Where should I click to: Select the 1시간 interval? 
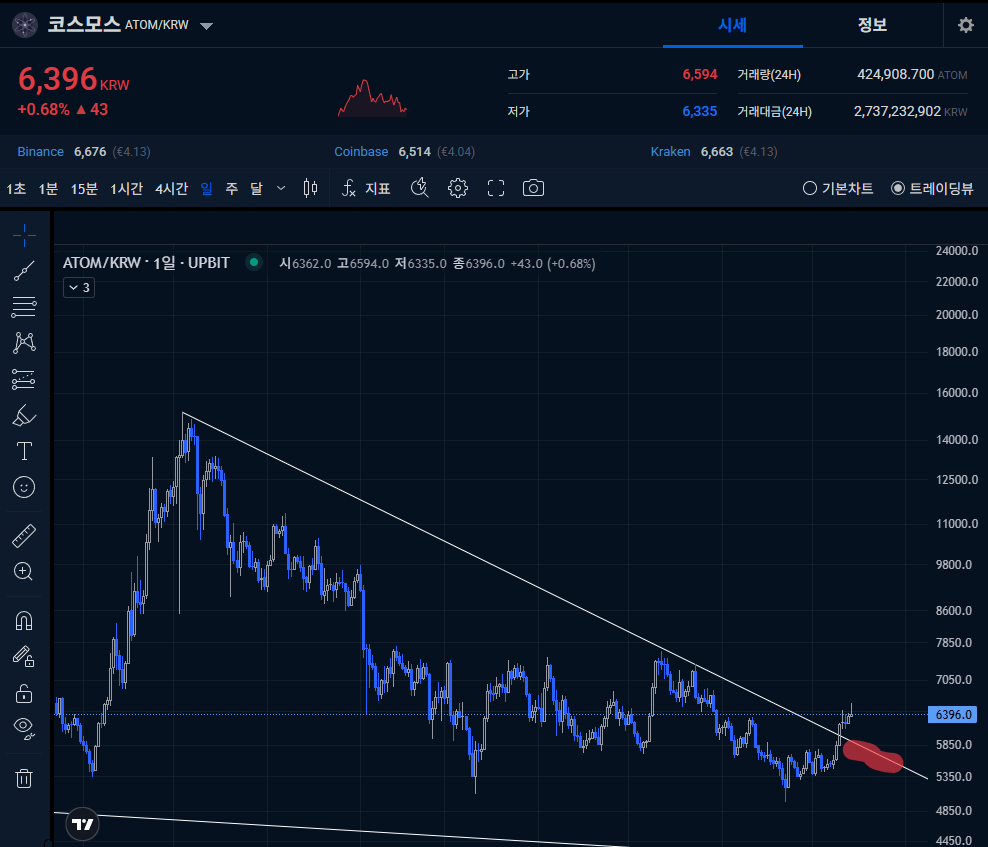(x=127, y=188)
